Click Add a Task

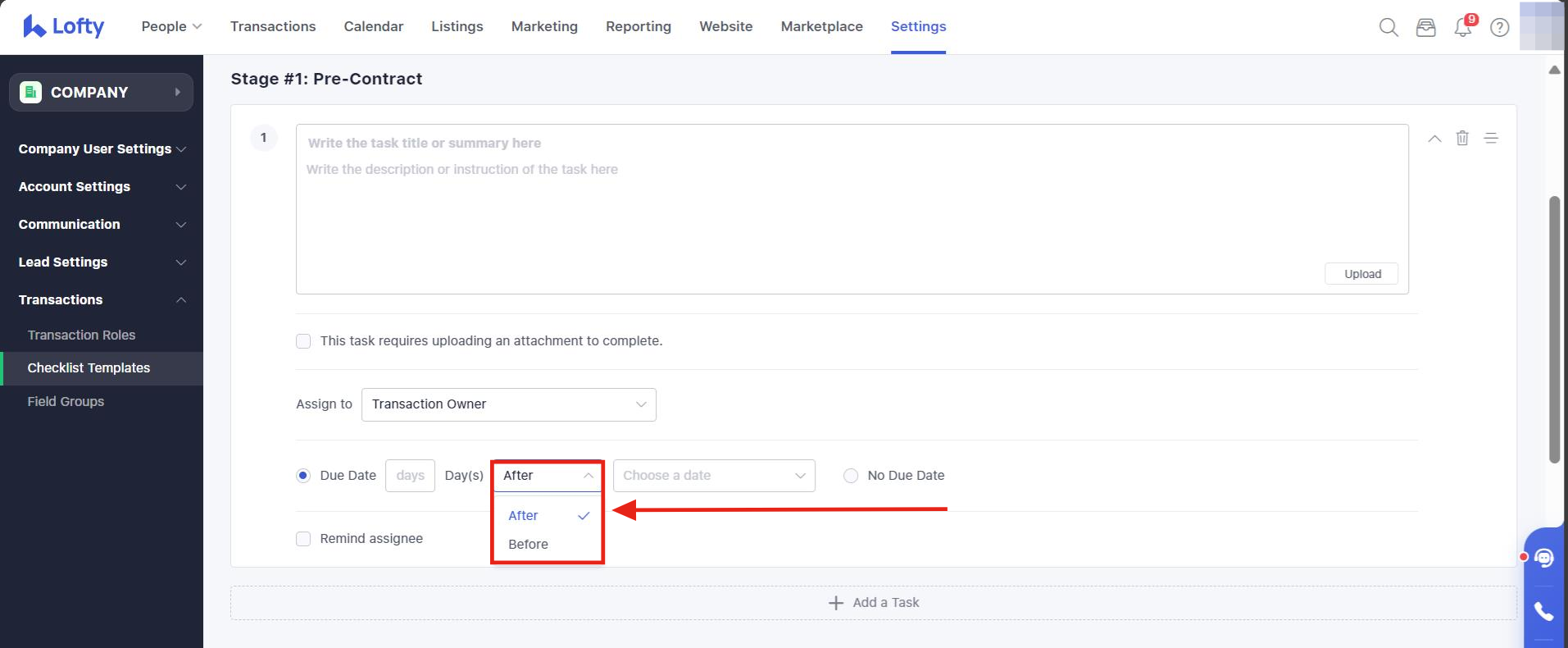[874, 603]
